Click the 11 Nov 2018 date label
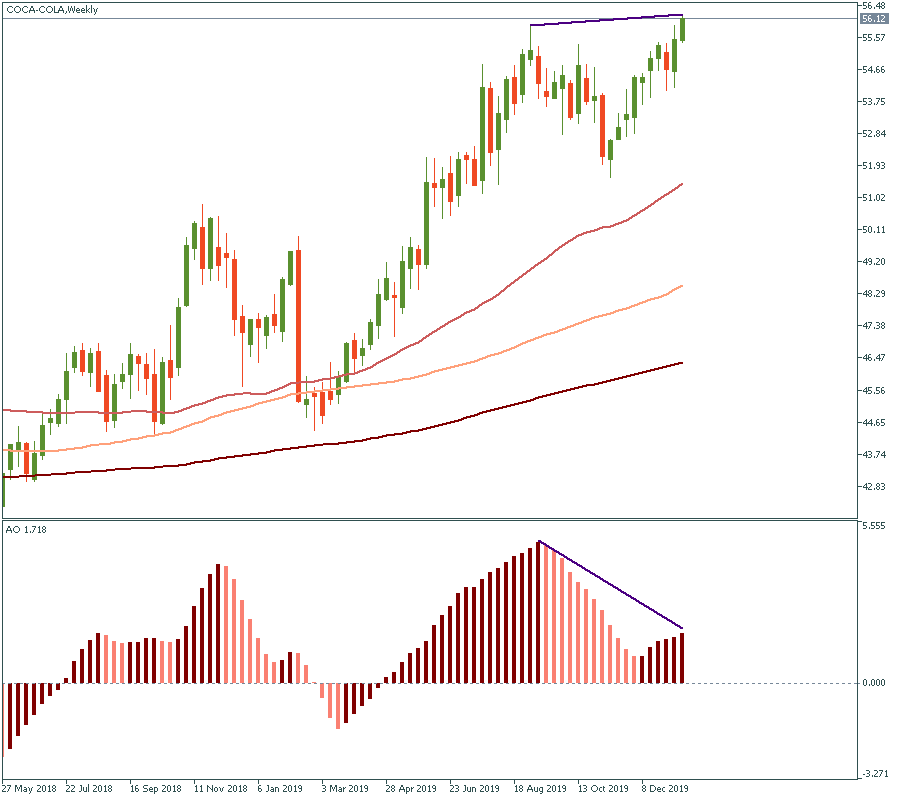 coord(220,787)
